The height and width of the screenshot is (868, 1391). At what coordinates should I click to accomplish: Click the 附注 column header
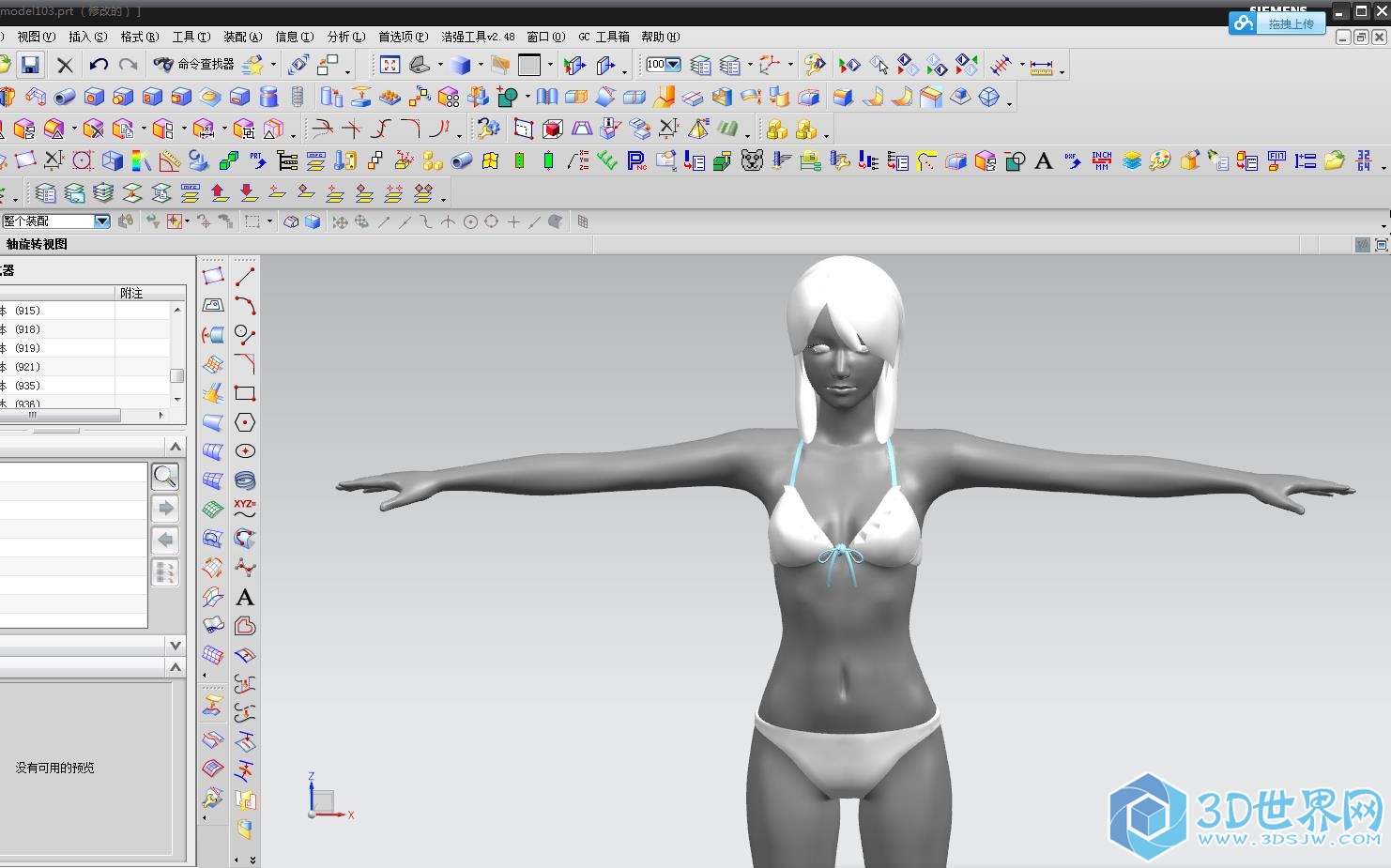150,293
